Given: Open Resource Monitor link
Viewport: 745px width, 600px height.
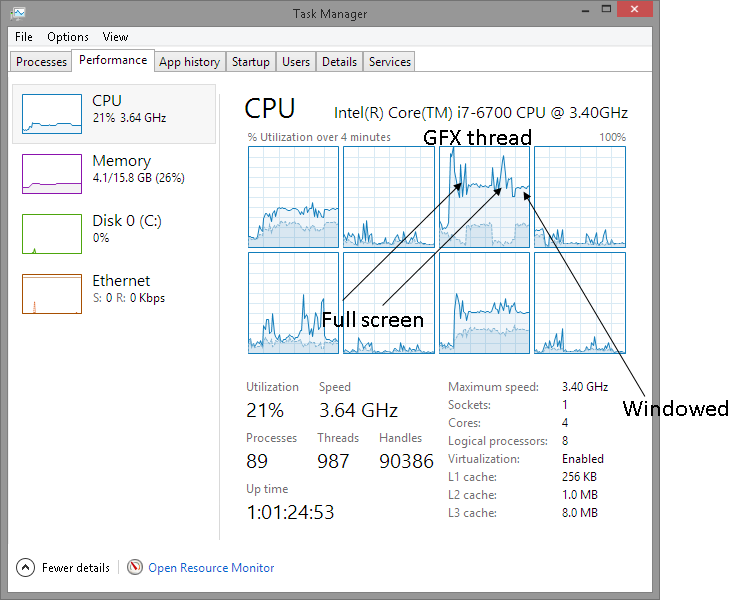Looking at the screenshot, I should pyautogui.click(x=211, y=568).
